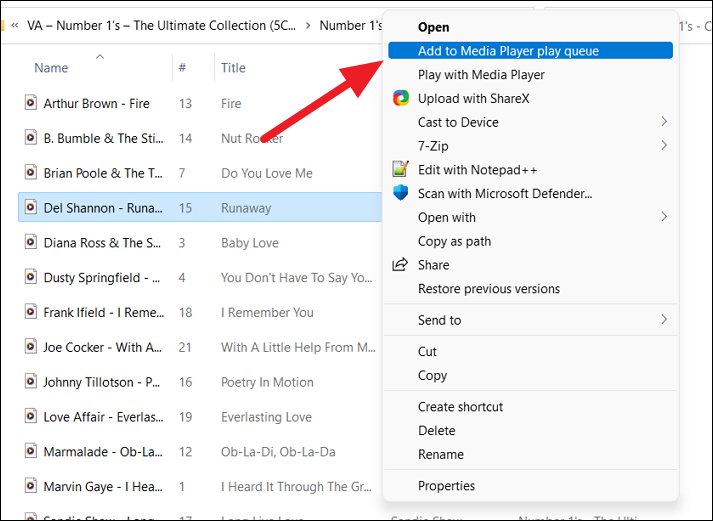713x521 pixels.
Task: Sort by the Title column header
Action: [x=233, y=68]
